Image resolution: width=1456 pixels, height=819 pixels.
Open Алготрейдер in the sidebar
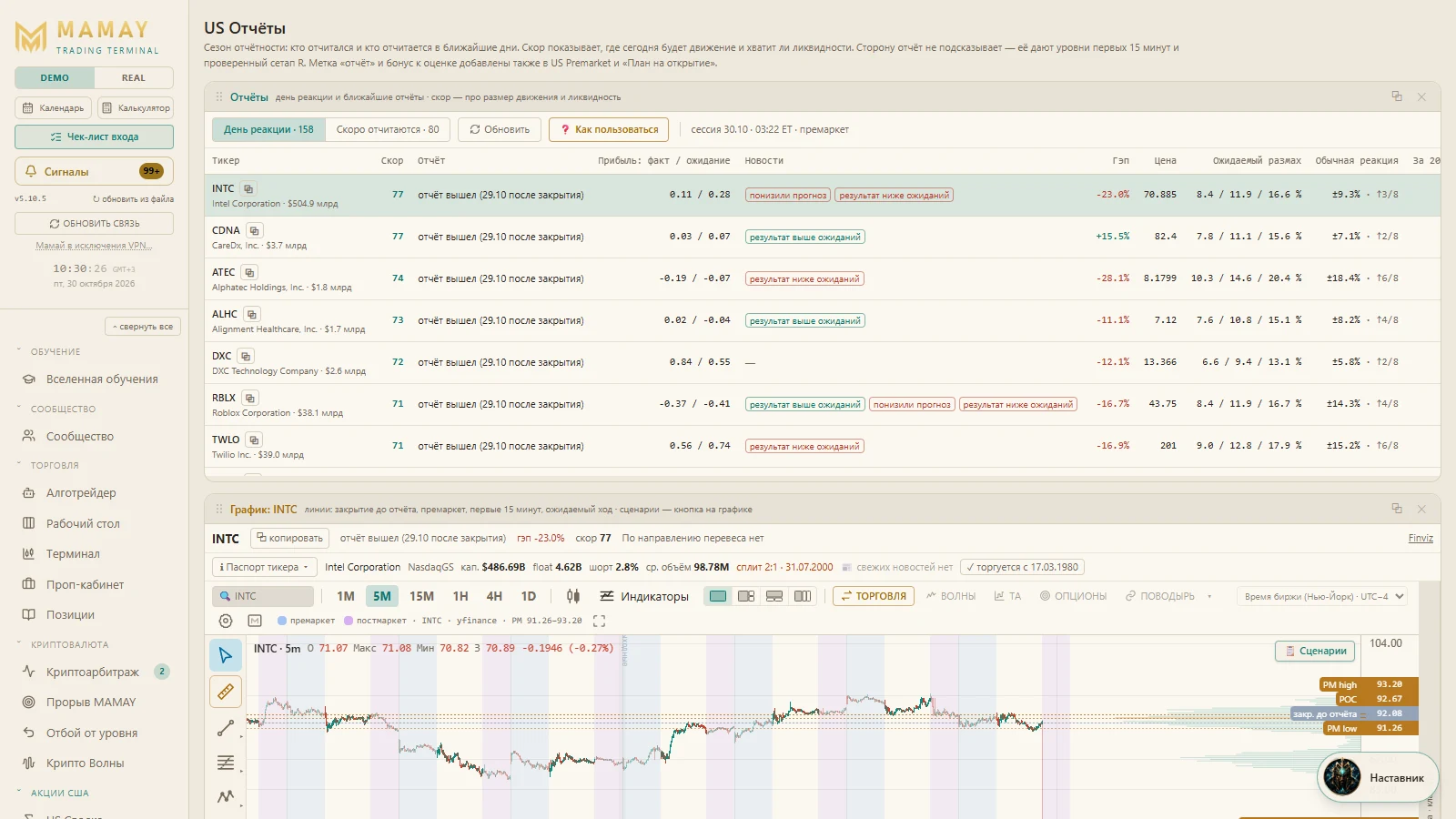(x=81, y=493)
